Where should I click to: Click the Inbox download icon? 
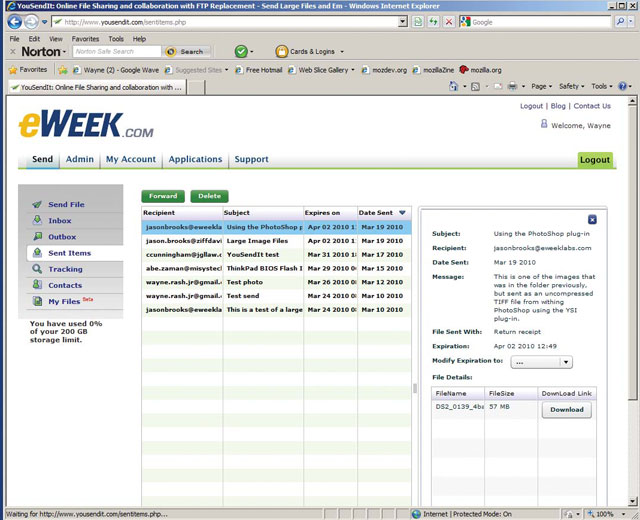[37, 220]
